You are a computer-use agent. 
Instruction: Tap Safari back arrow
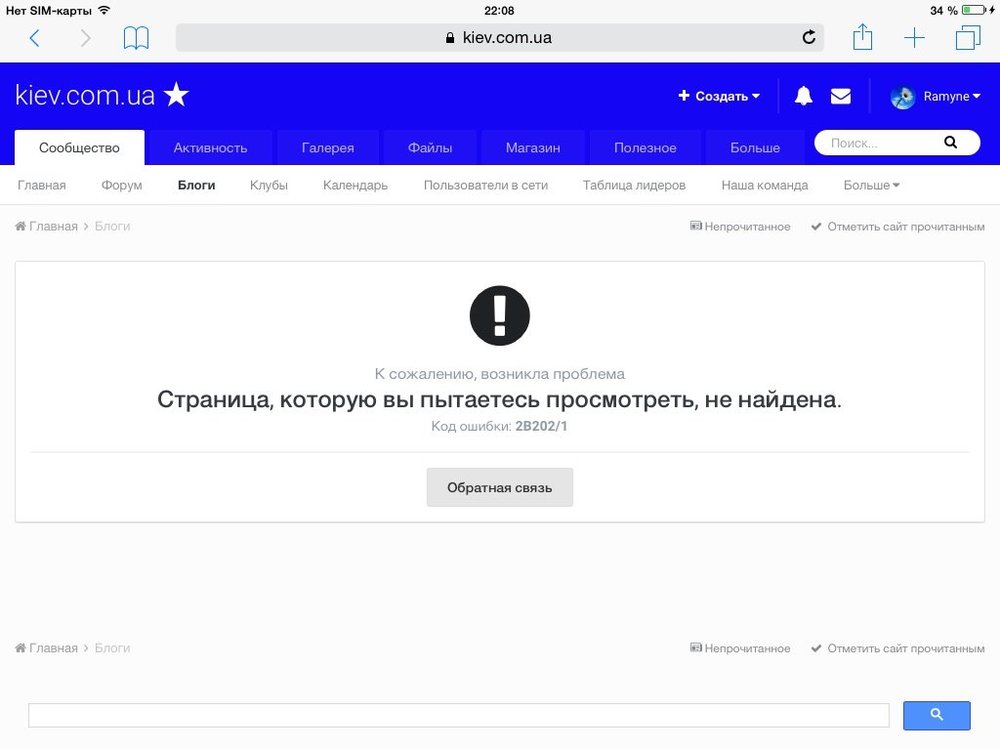click(x=35, y=38)
